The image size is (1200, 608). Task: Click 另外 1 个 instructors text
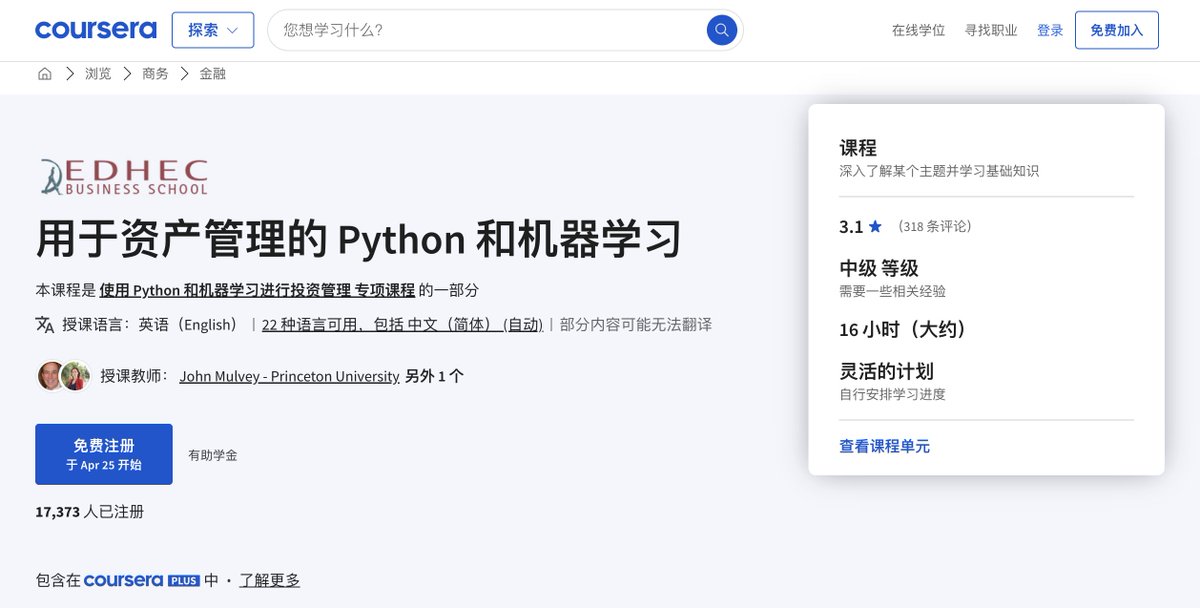pyautogui.click(x=434, y=377)
